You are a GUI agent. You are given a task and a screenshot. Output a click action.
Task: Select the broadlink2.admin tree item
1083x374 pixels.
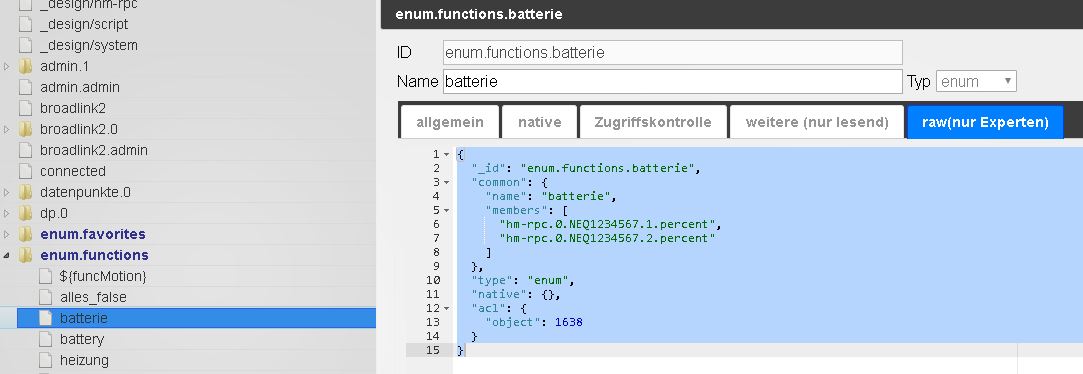tap(94, 150)
